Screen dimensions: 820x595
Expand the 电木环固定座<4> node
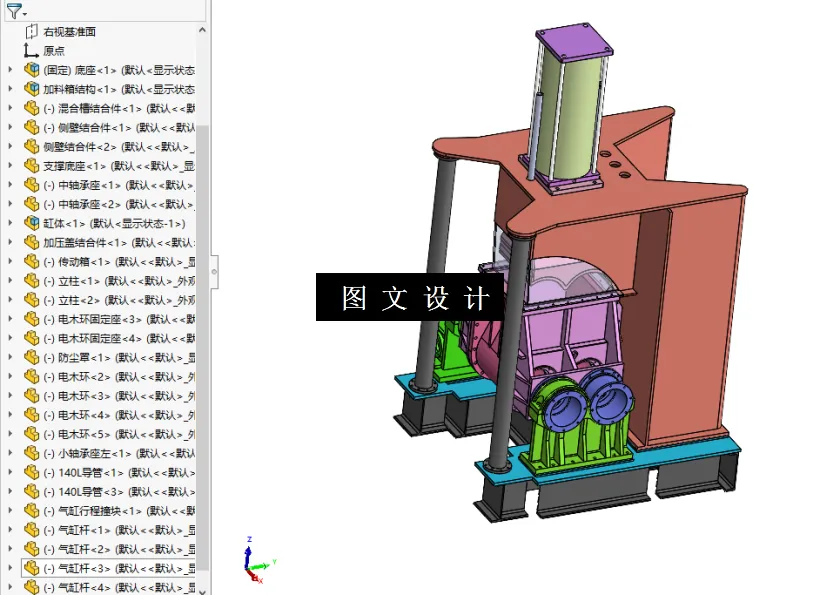pos(8,337)
